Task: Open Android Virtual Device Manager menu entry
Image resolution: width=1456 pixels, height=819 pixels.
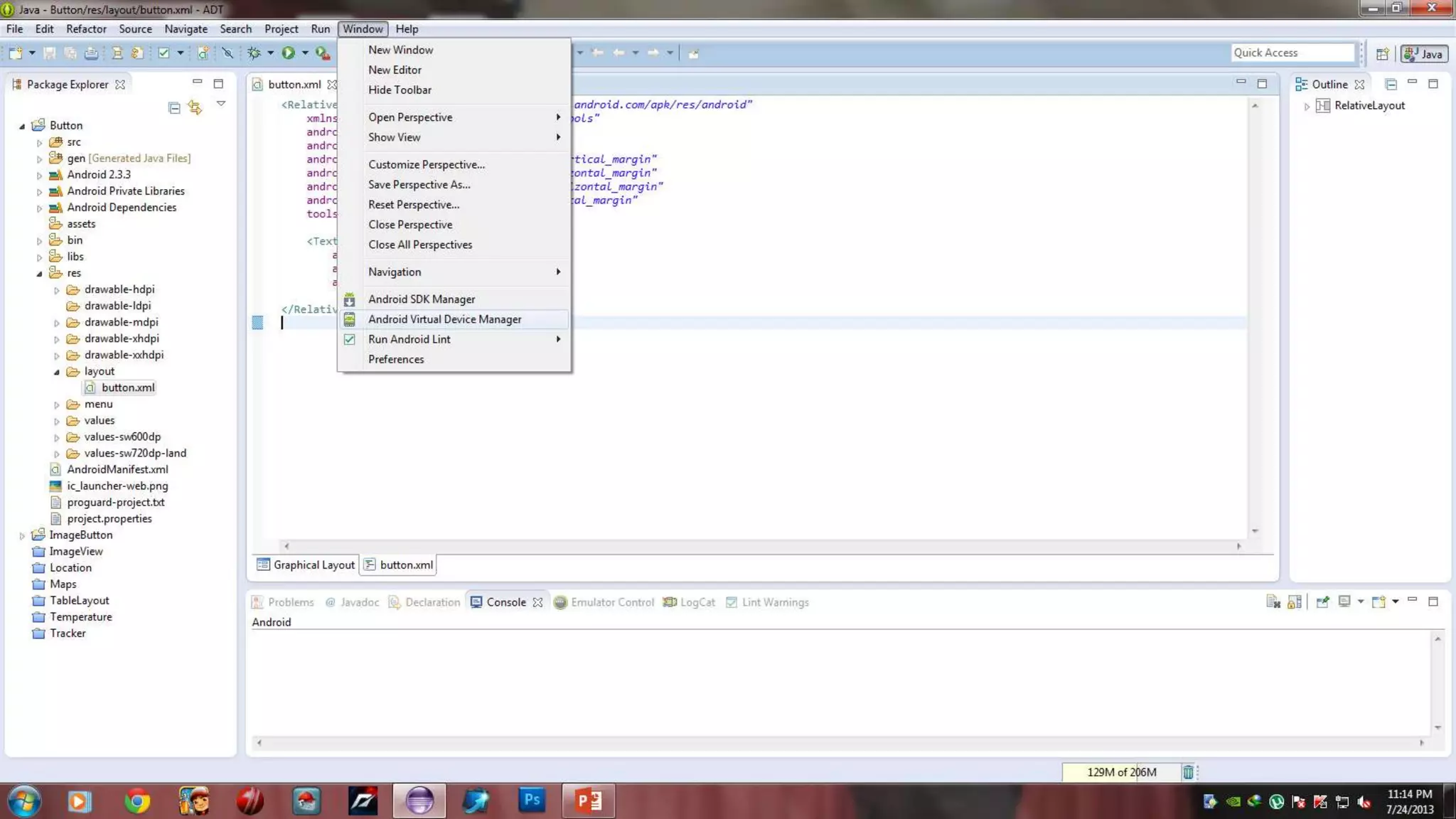Action: [x=444, y=319]
